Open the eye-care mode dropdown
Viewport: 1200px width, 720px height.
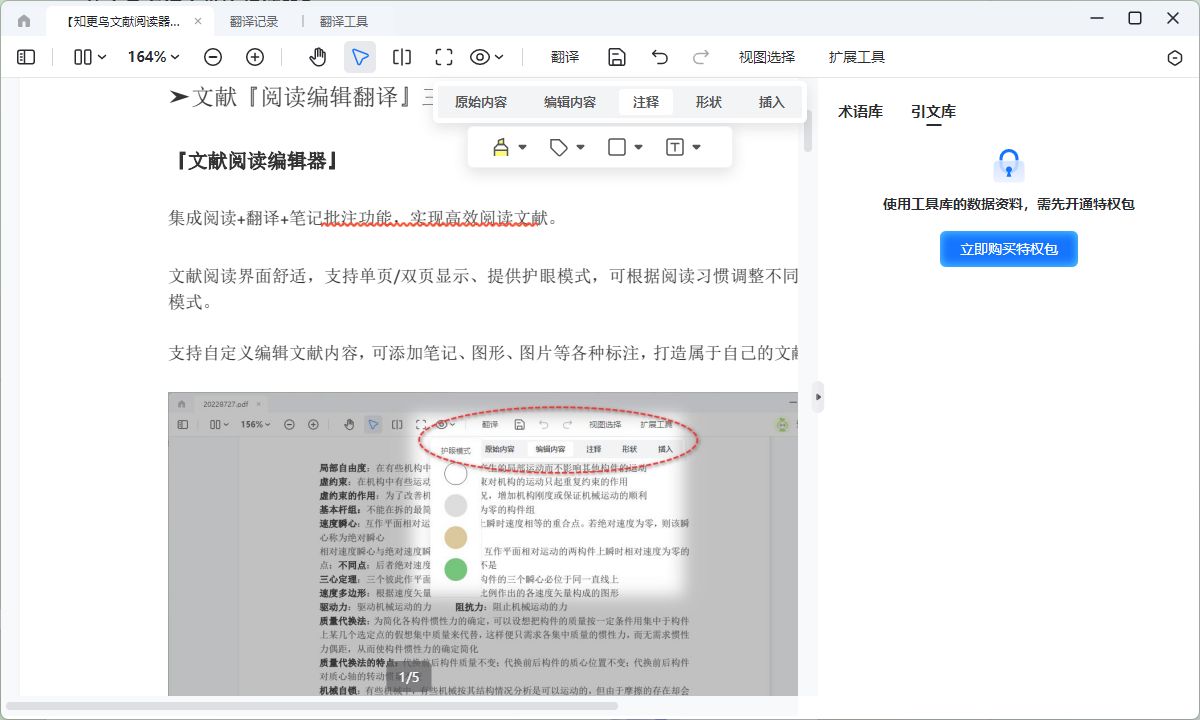coord(487,58)
